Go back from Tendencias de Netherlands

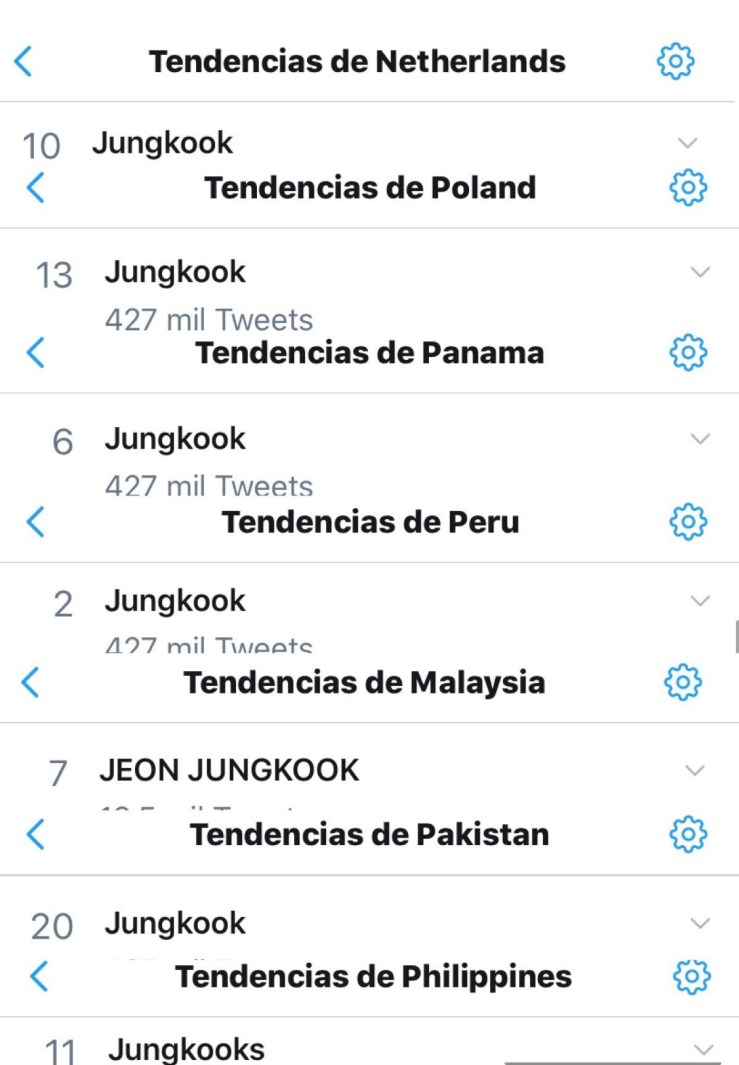[24, 62]
